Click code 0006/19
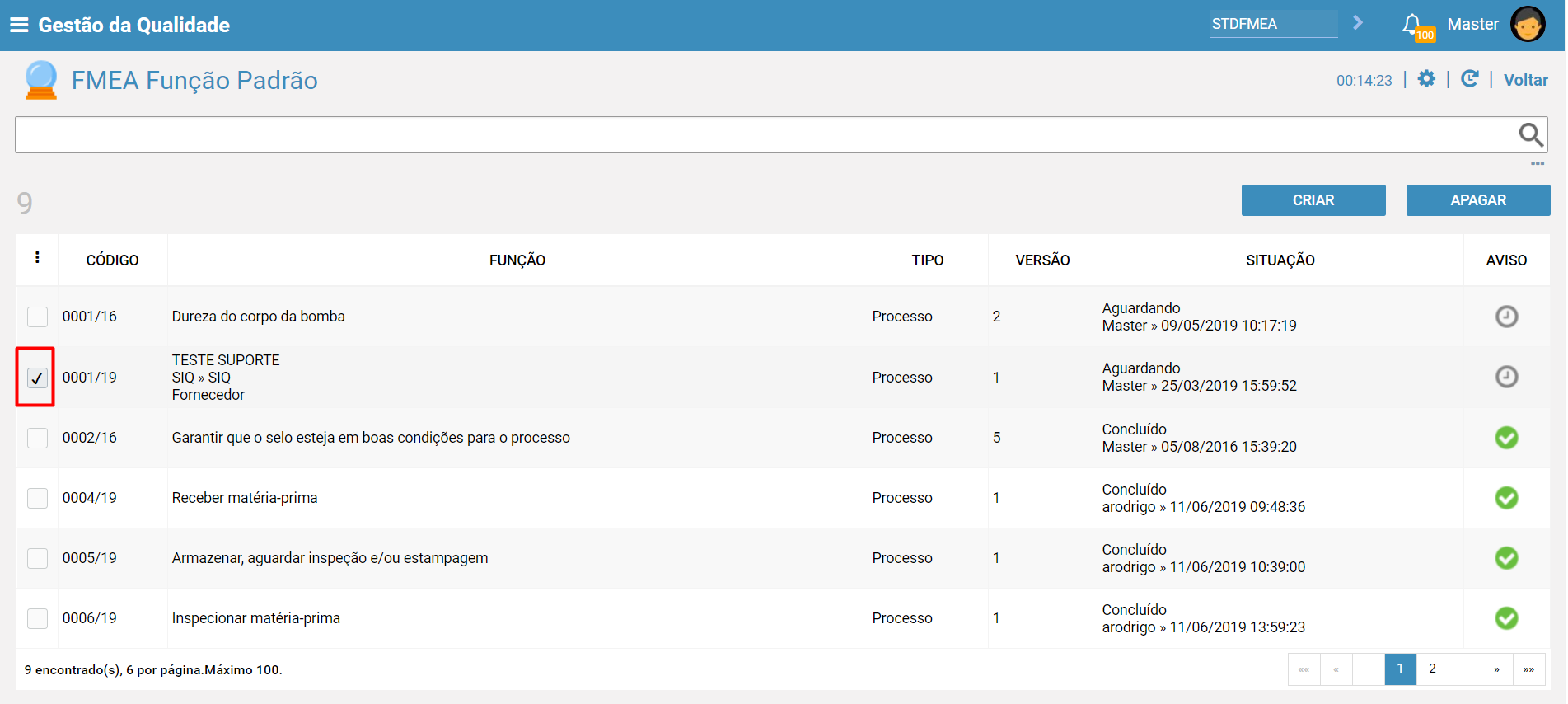1568x704 pixels. [90, 618]
